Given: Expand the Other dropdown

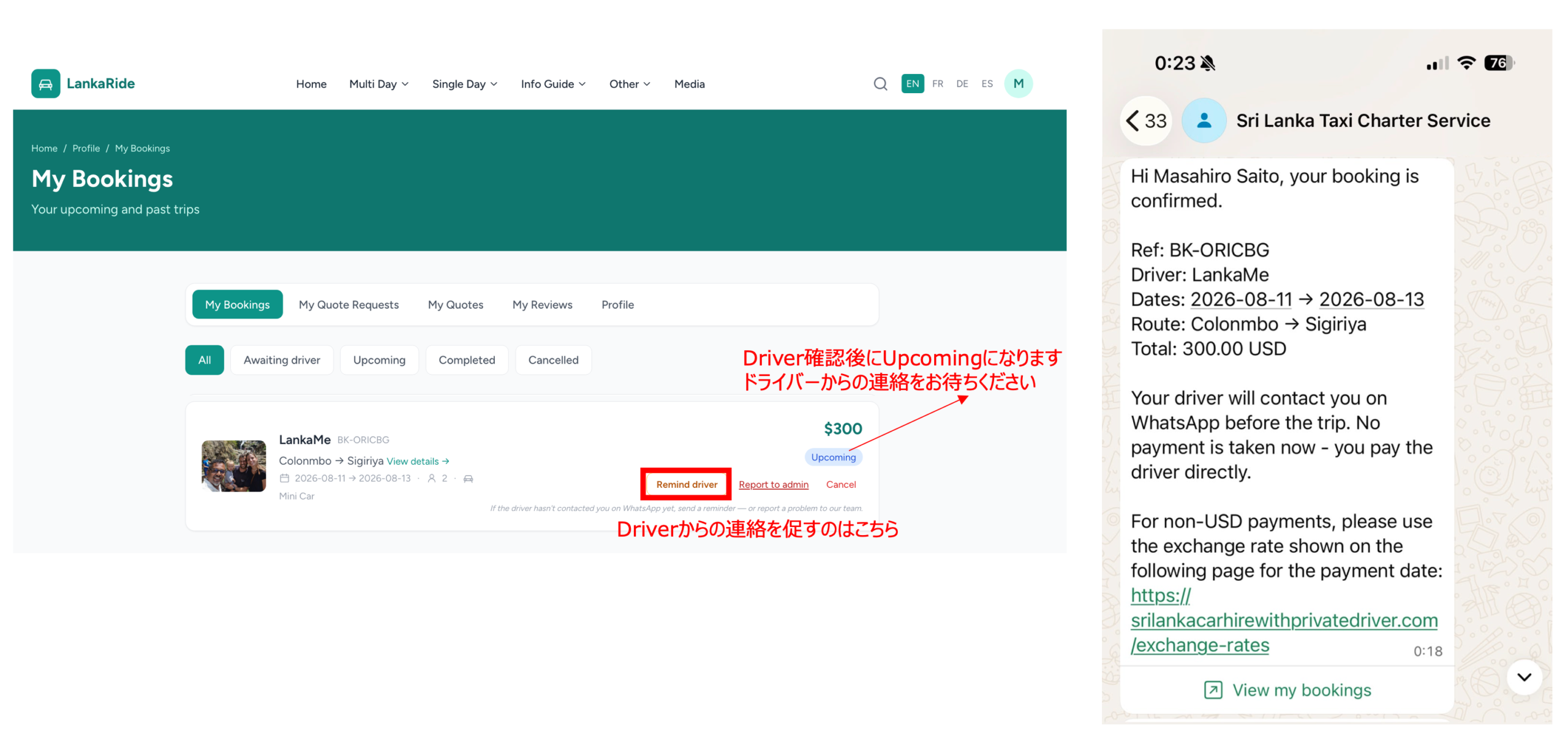Looking at the screenshot, I should click(629, 84).
